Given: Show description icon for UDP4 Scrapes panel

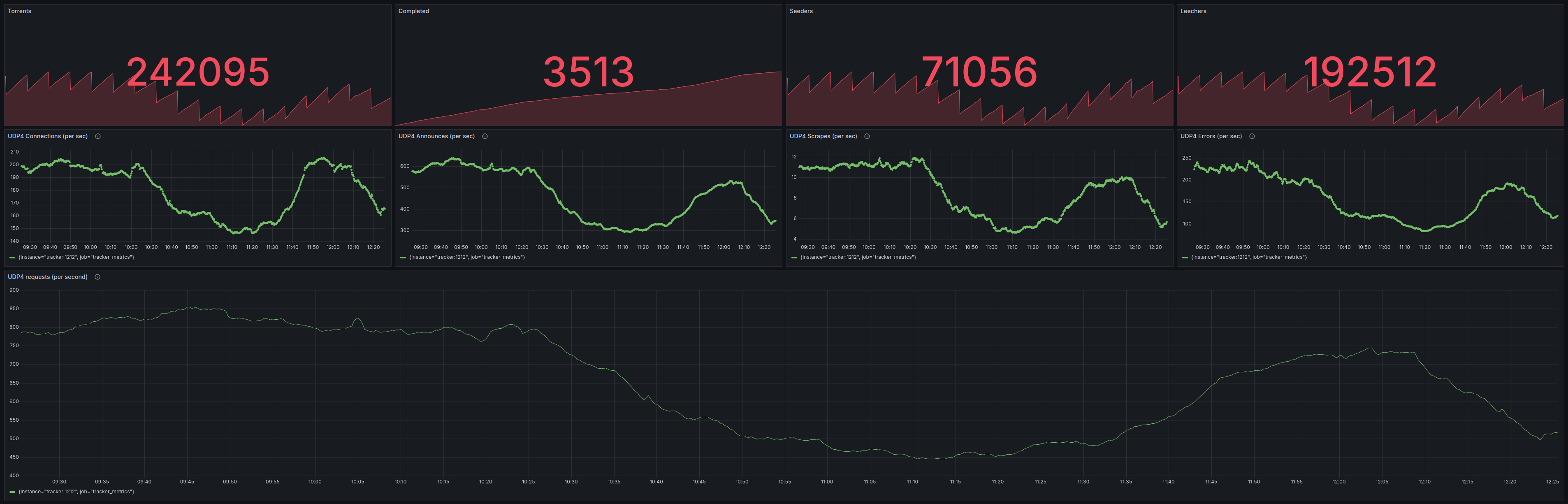Looking at the screenshot, I should tap(868, 136).
